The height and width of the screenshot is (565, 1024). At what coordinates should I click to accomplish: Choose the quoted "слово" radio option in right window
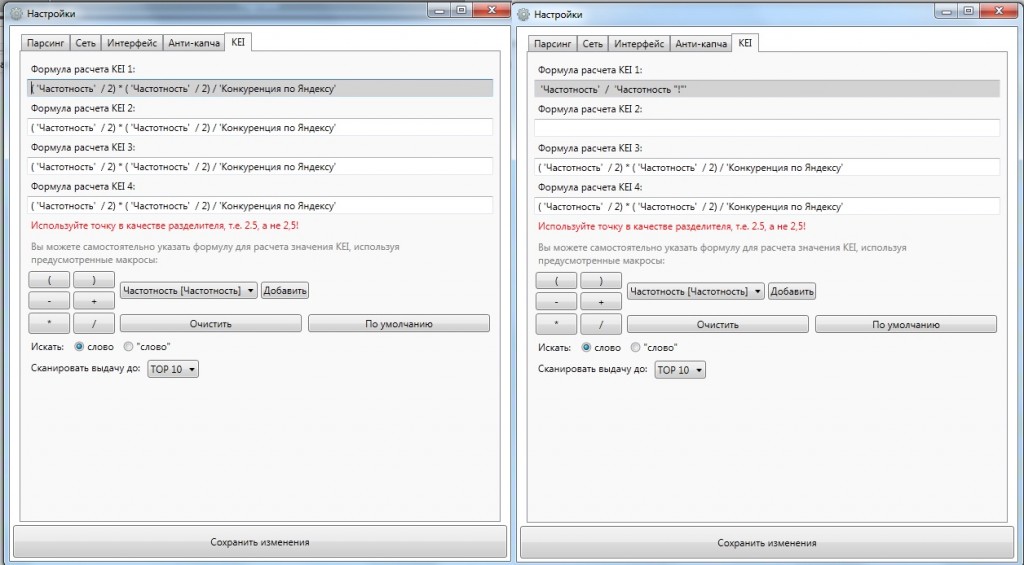[x=635, y=348]
